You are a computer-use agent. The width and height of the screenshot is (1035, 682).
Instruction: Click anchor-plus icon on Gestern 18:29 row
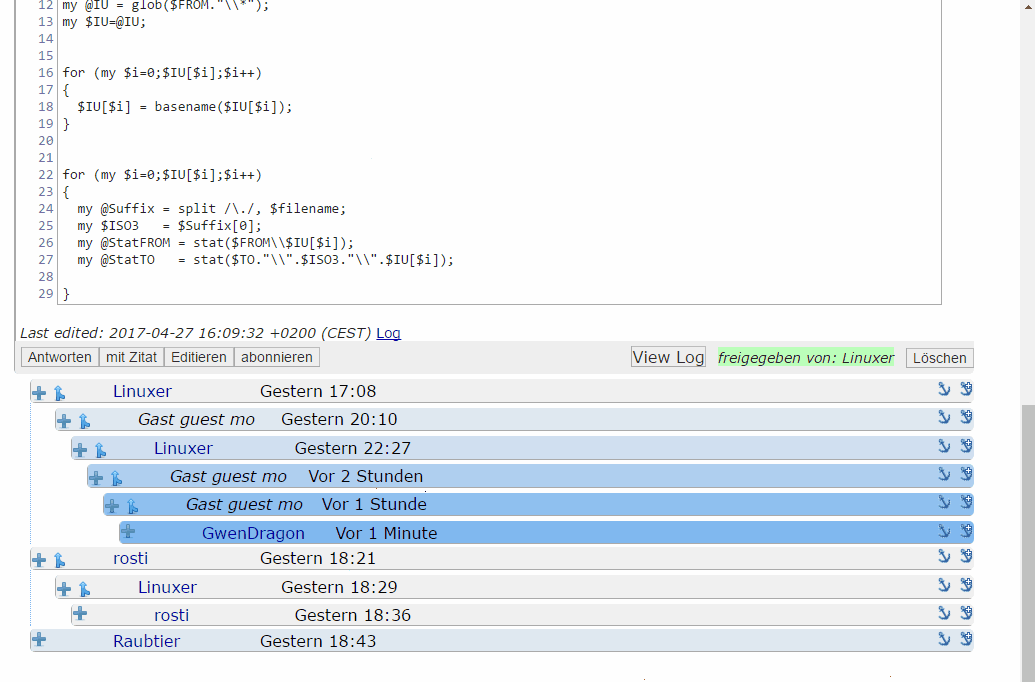click(966, 584)
